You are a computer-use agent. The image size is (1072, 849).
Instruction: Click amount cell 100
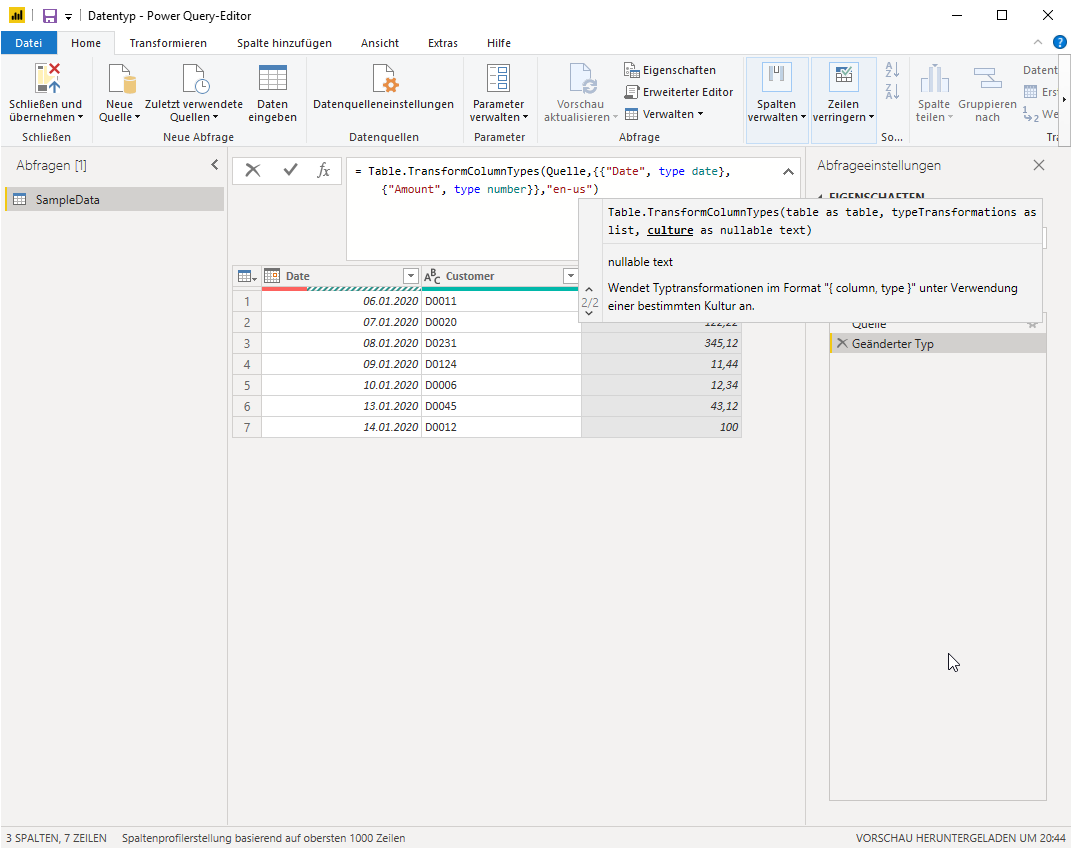click(661, 427)
